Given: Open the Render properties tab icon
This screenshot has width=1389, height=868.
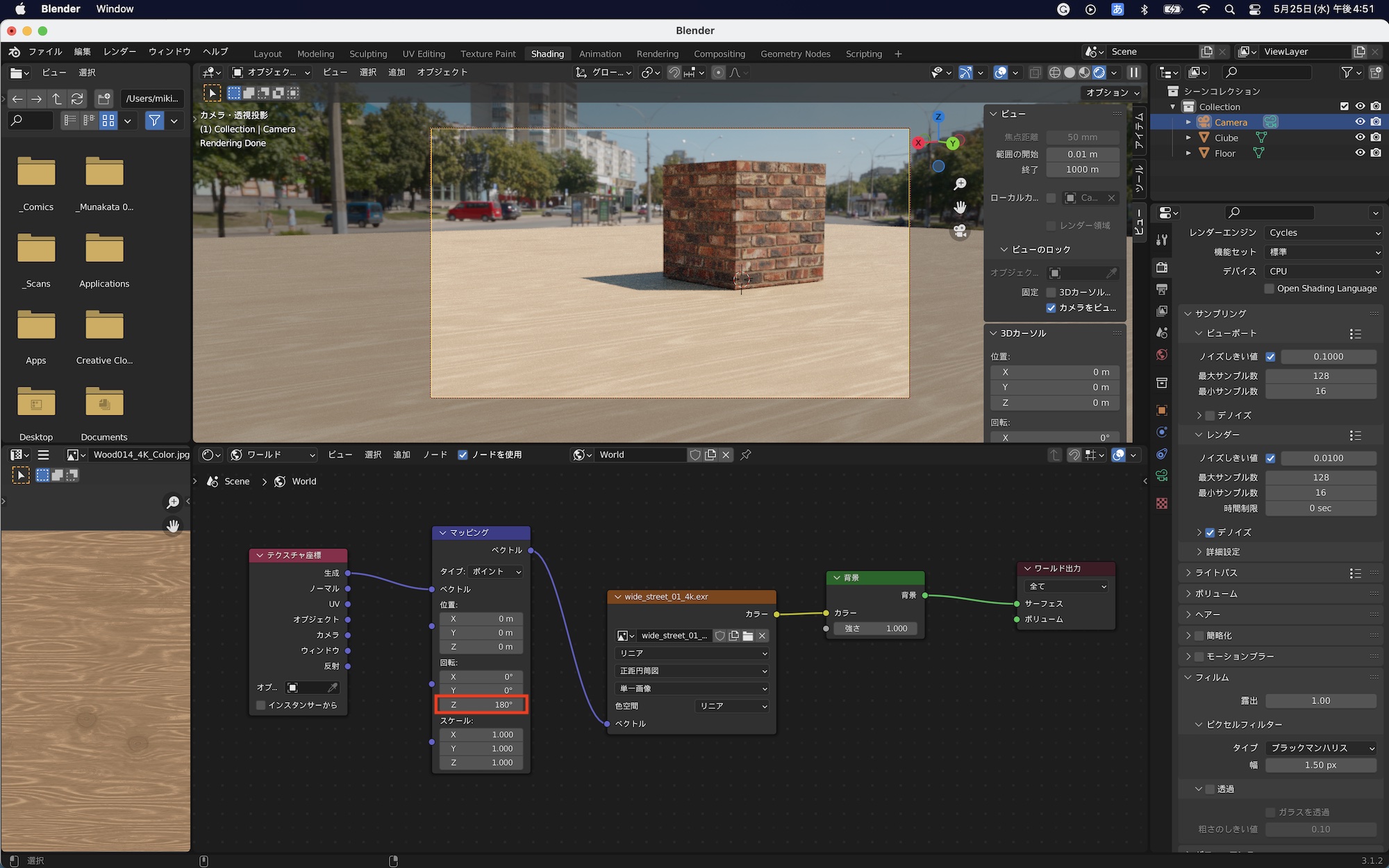Looking at the screenshot, I should pos(1162,267).
